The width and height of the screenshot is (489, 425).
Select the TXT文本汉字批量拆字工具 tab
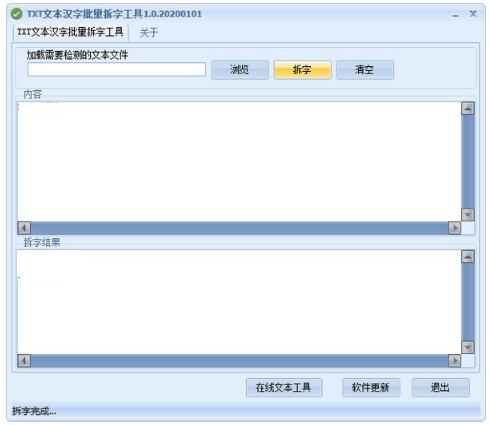(70, 32)
